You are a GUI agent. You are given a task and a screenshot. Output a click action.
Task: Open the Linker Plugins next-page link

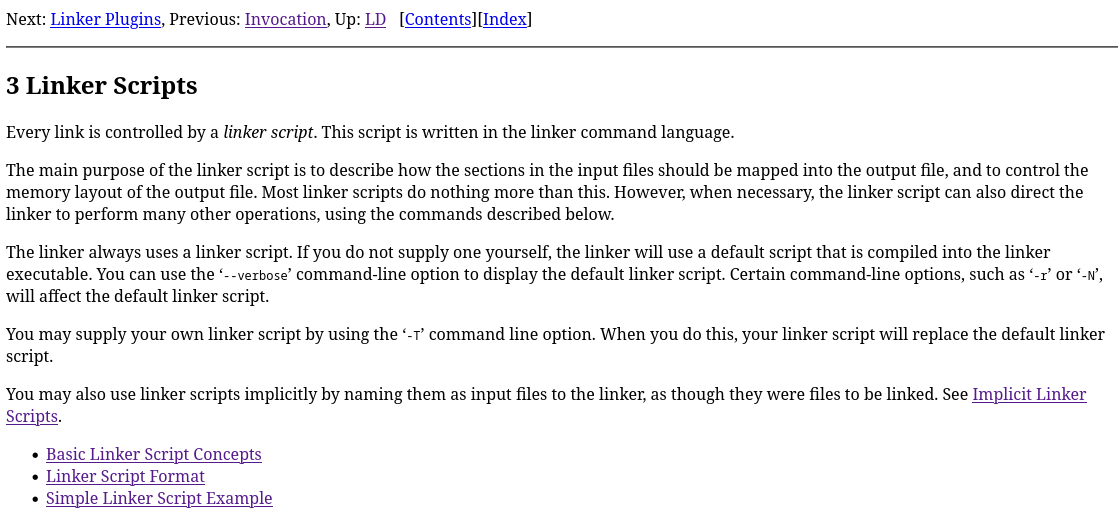(105, 19)
